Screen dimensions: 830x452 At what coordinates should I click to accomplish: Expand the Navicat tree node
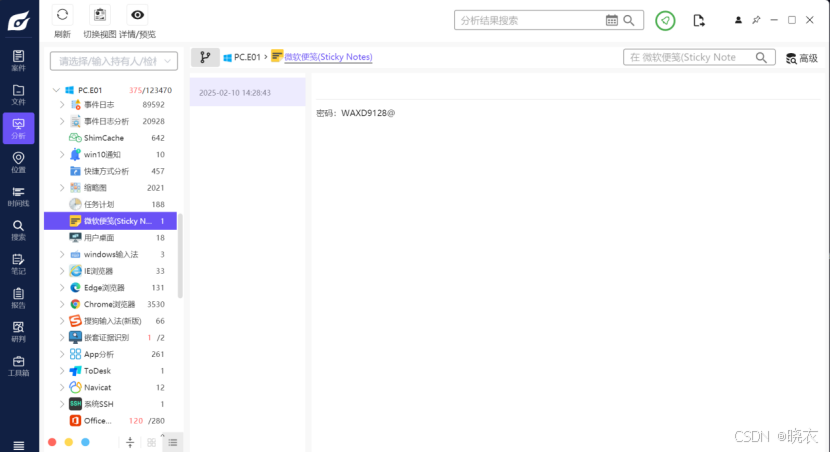coord(62,387)
